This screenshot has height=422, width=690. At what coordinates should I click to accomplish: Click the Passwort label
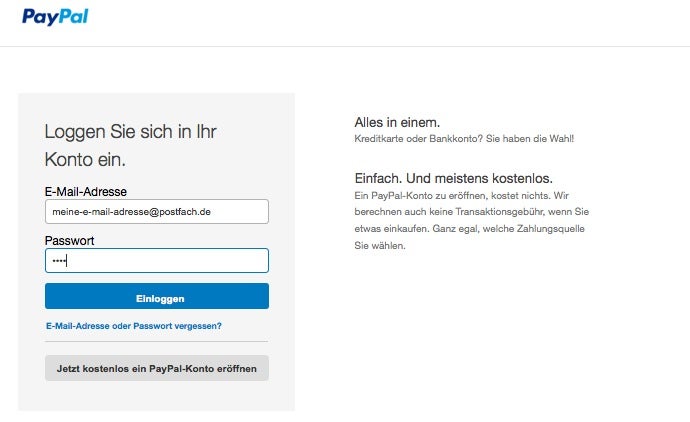pyautogui.click(x=70, y=241)
